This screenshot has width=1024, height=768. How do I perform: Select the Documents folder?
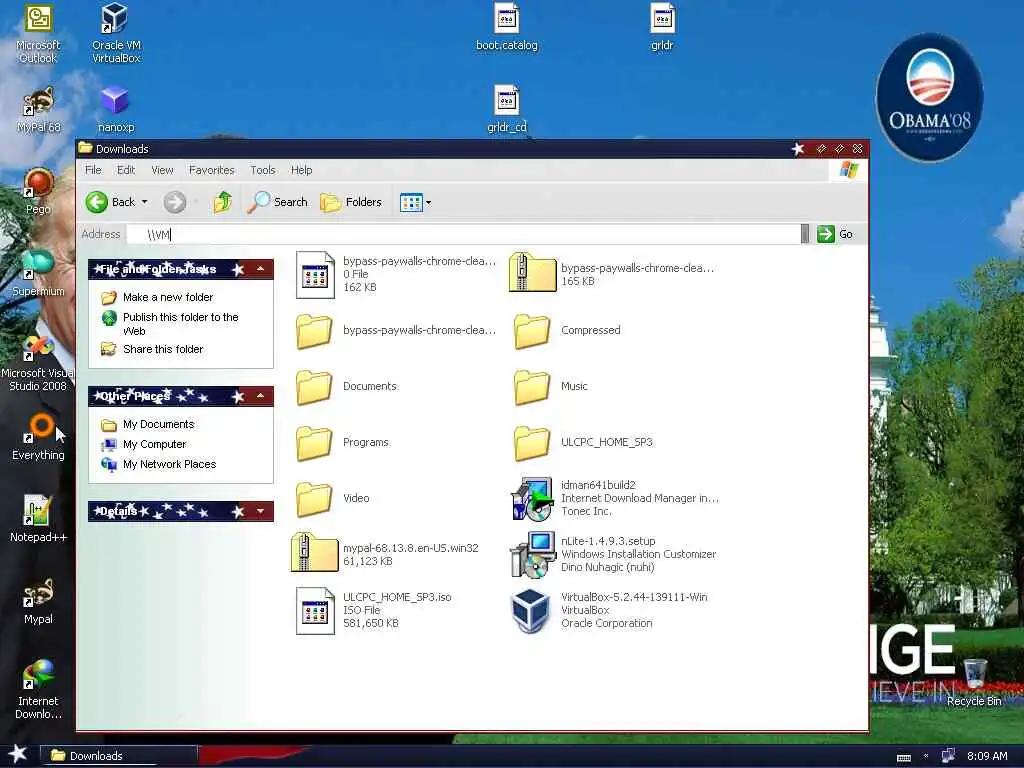coord(346,387)
